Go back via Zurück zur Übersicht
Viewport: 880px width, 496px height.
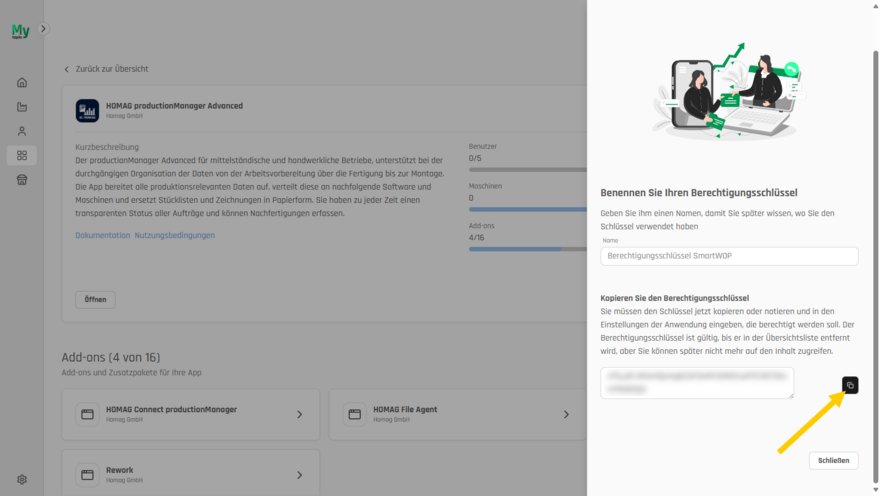(x=106, y=69)
